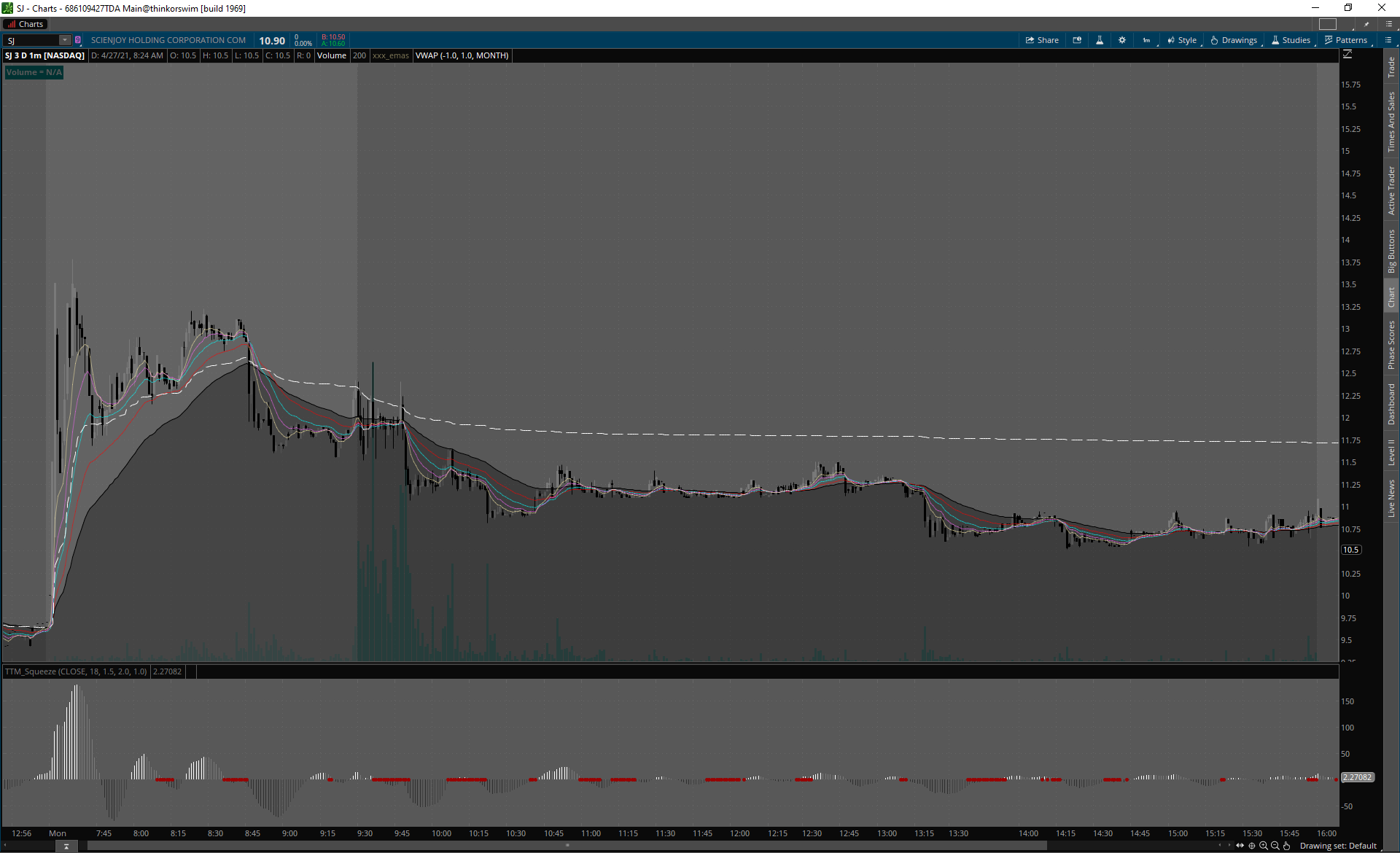
Task: Open the 1m timeframe dropdown
Action: [1147, 40]
